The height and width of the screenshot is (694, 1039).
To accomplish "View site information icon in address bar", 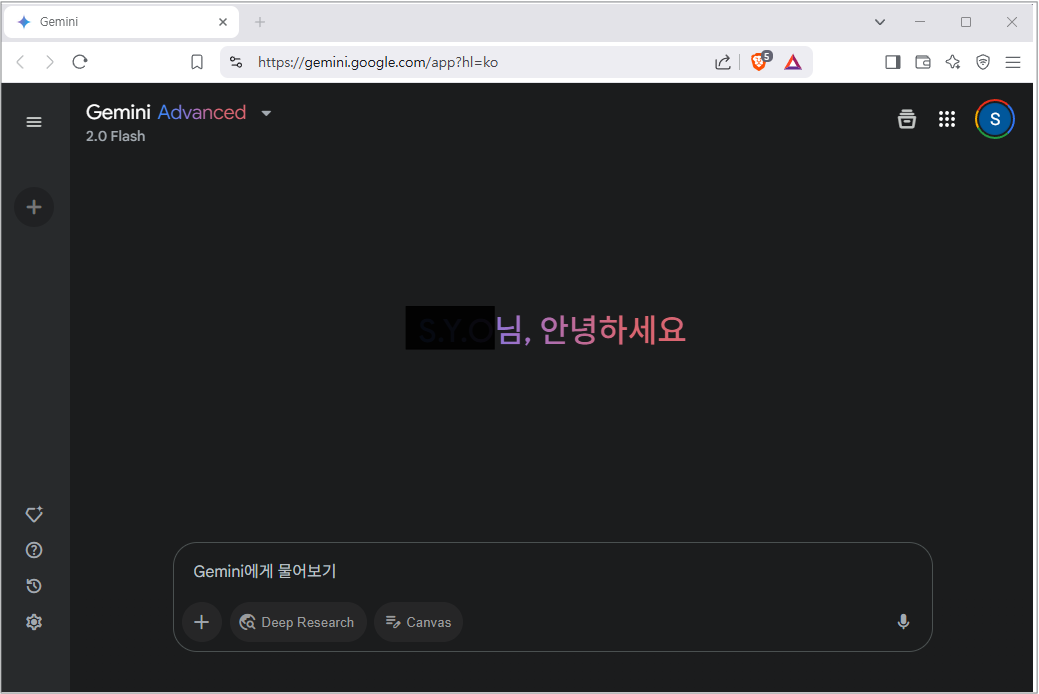I will (x=236, y=62).
